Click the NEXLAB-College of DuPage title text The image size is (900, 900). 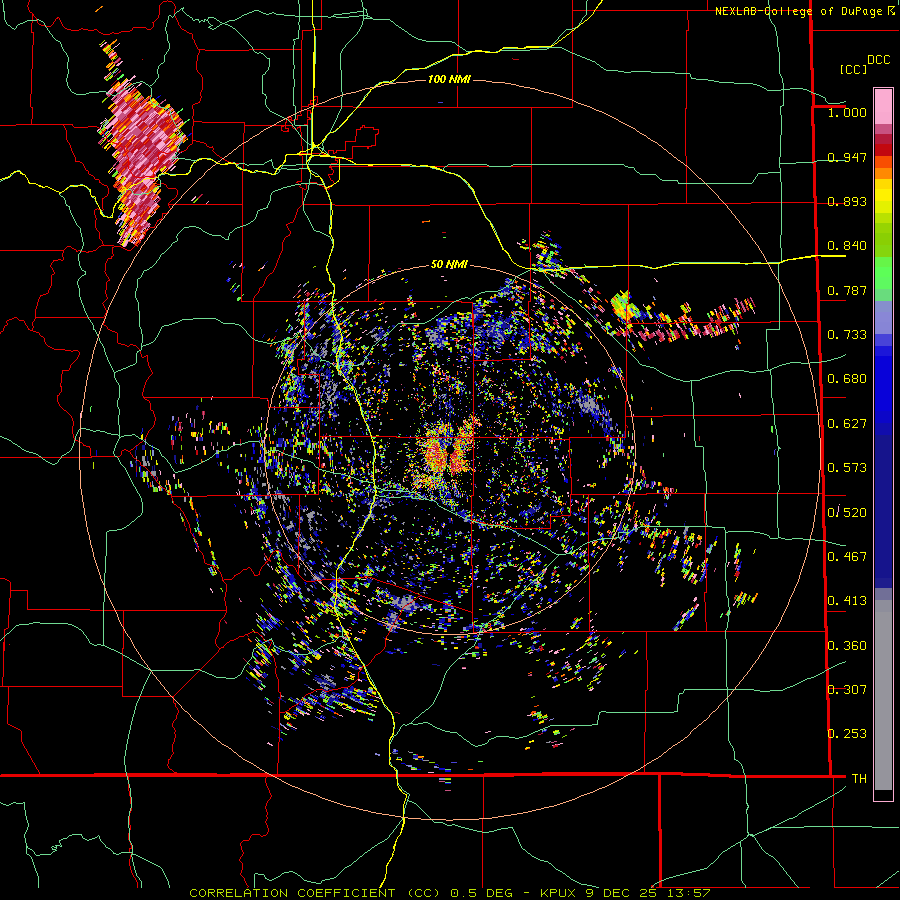click(798, 11)
